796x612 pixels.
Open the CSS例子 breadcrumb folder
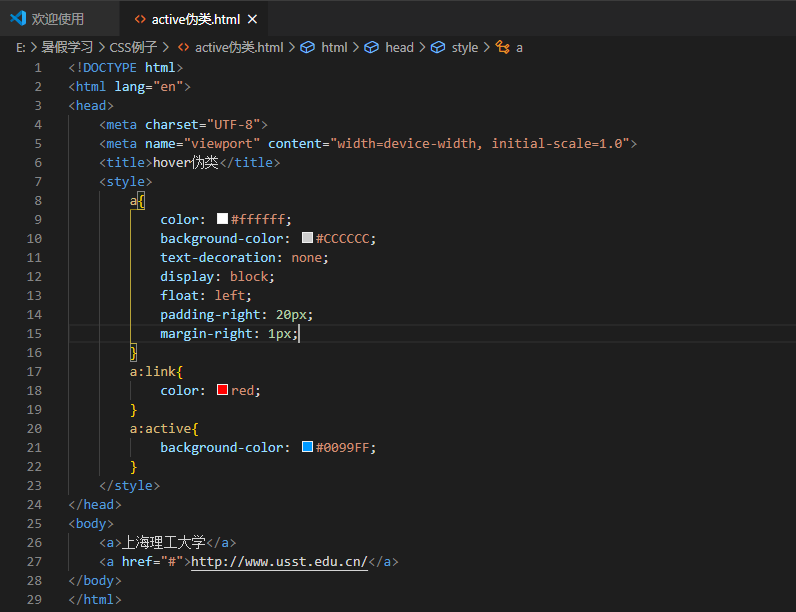pyautogui.click(x=133, y=47)
